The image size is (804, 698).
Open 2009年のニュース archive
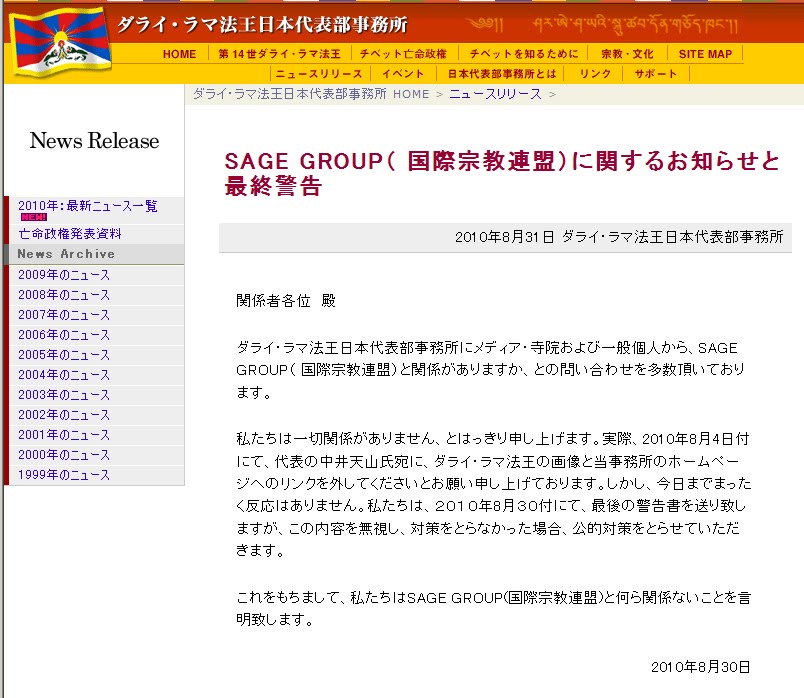[64, 275]
